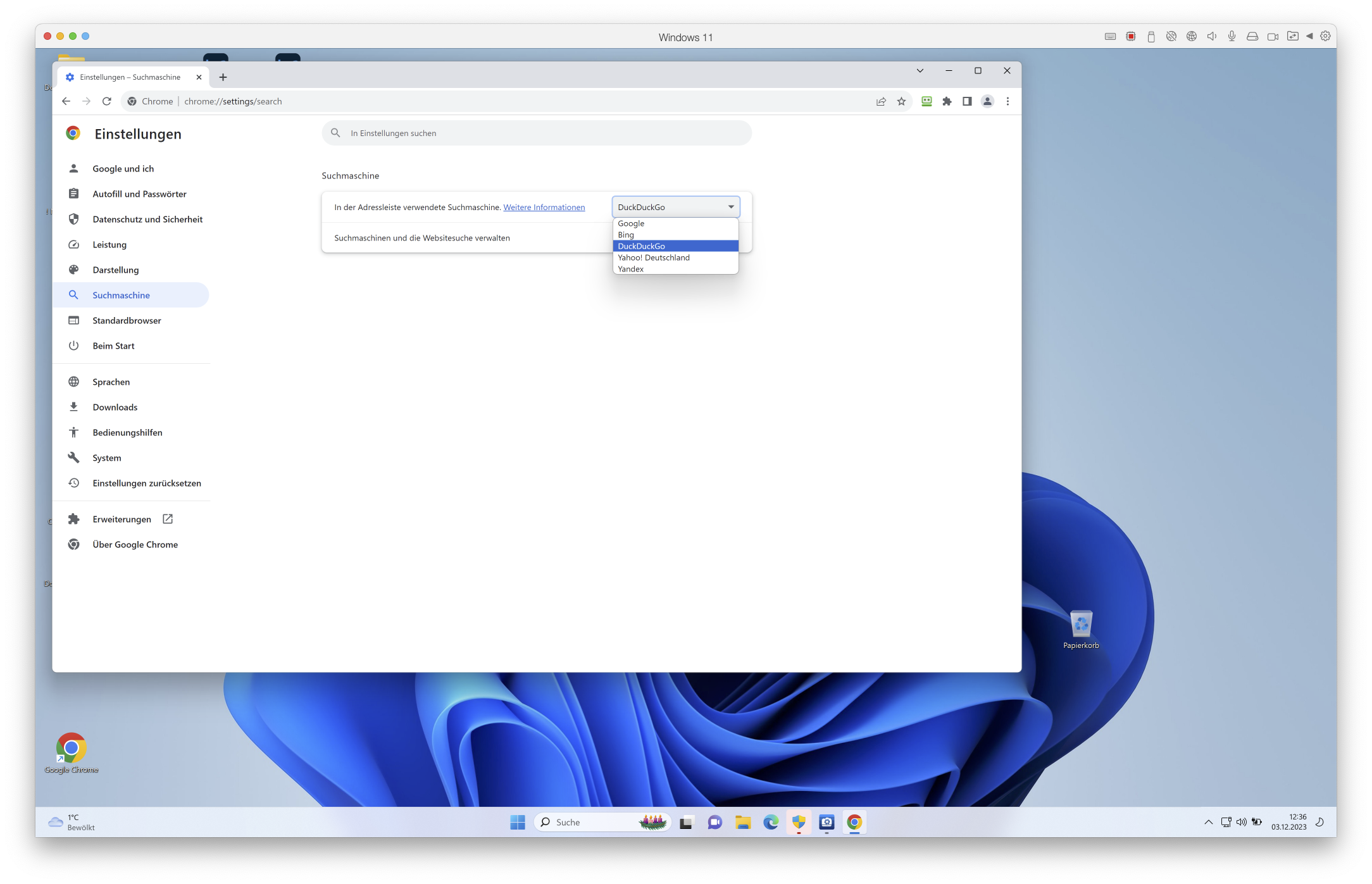Image resolution: width=1372 pixels, height=884 pixels.
Task: Open Task View in the taskbar
Action: (x=686, y=822)
